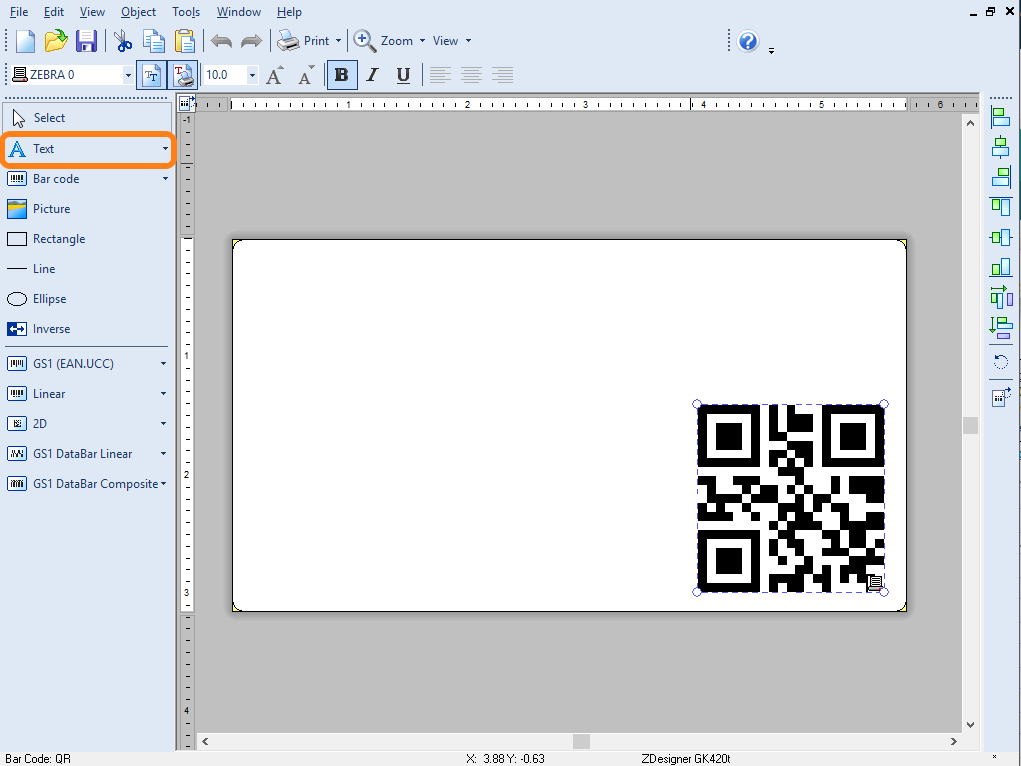Expand the Text tool dropdown arrow

click(x=165, y=149)
